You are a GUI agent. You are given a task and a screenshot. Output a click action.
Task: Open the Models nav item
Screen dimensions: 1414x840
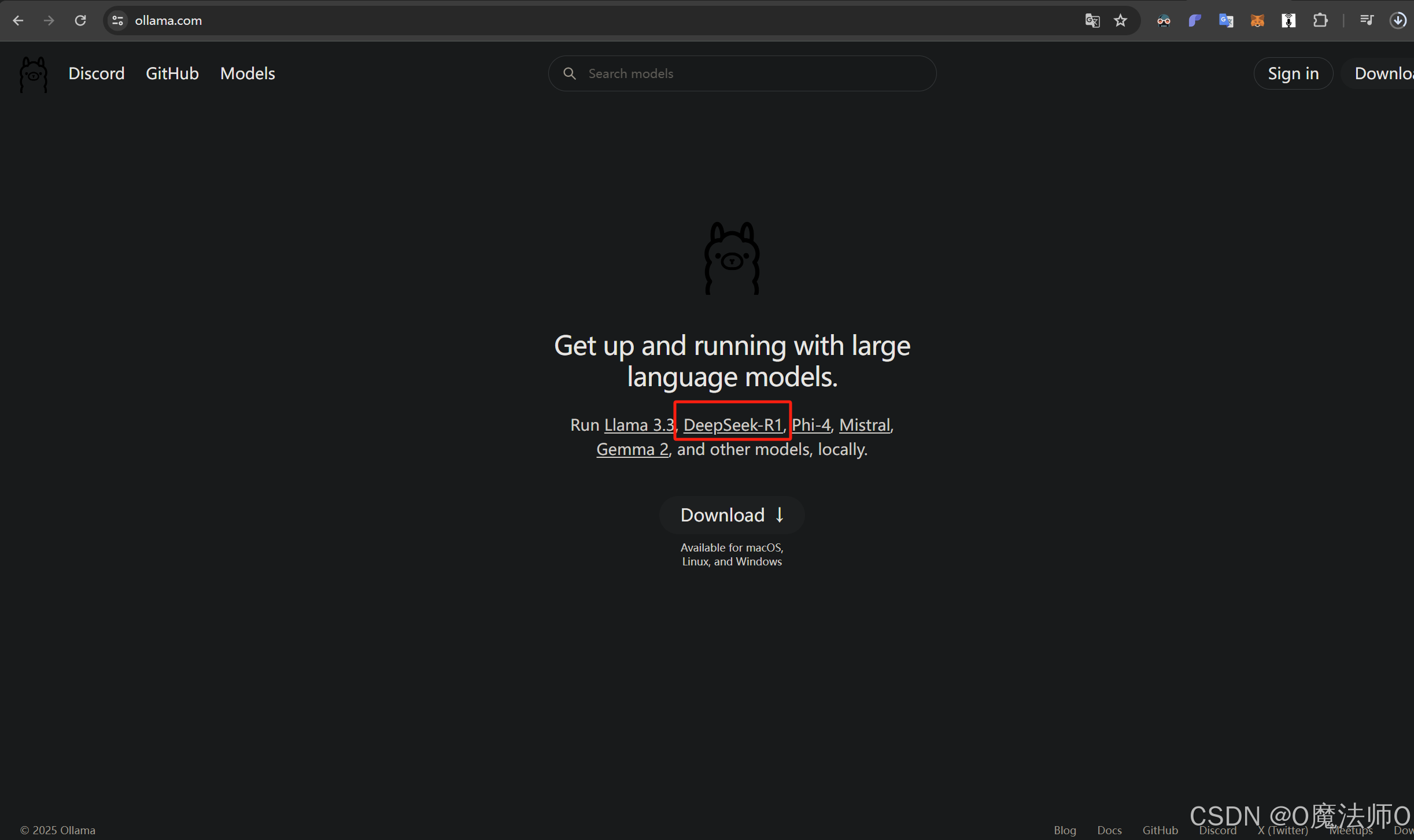(248, 73)
